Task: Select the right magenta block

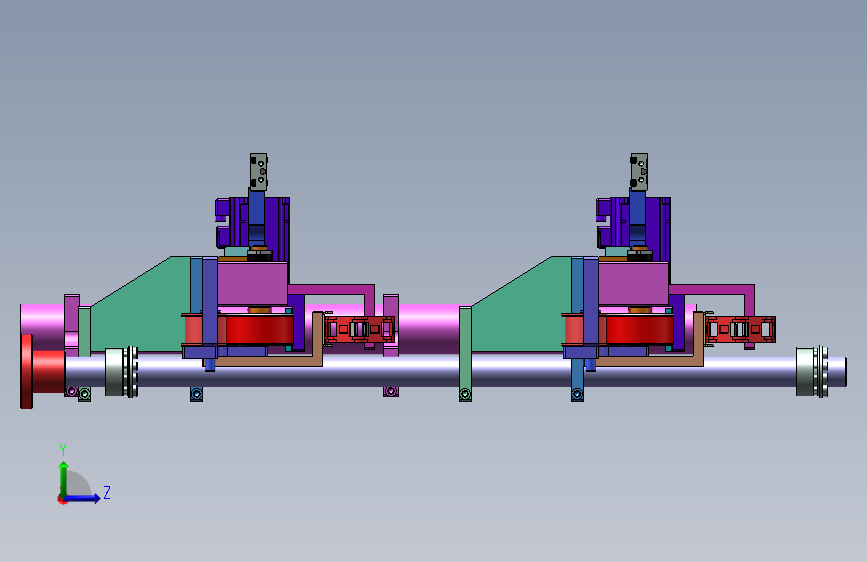Action: [634, 284]
